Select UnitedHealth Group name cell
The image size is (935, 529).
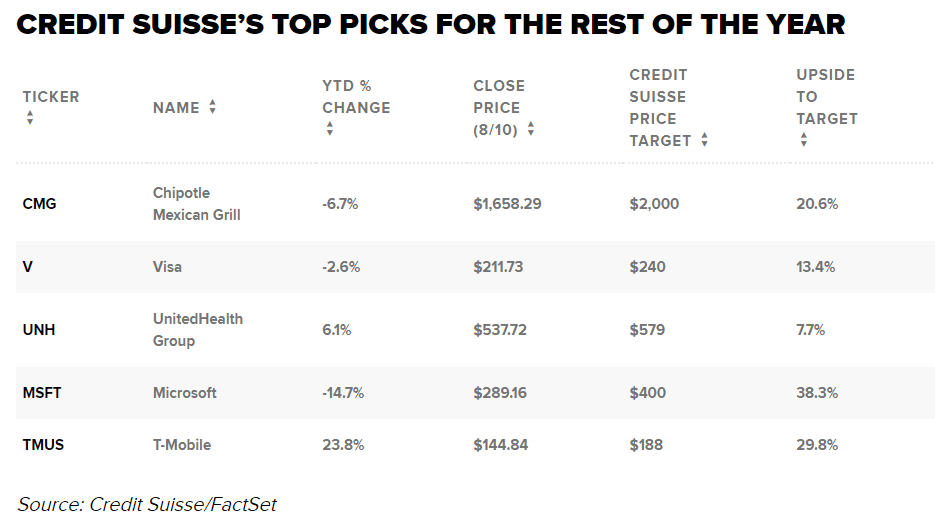coord(197,329)
